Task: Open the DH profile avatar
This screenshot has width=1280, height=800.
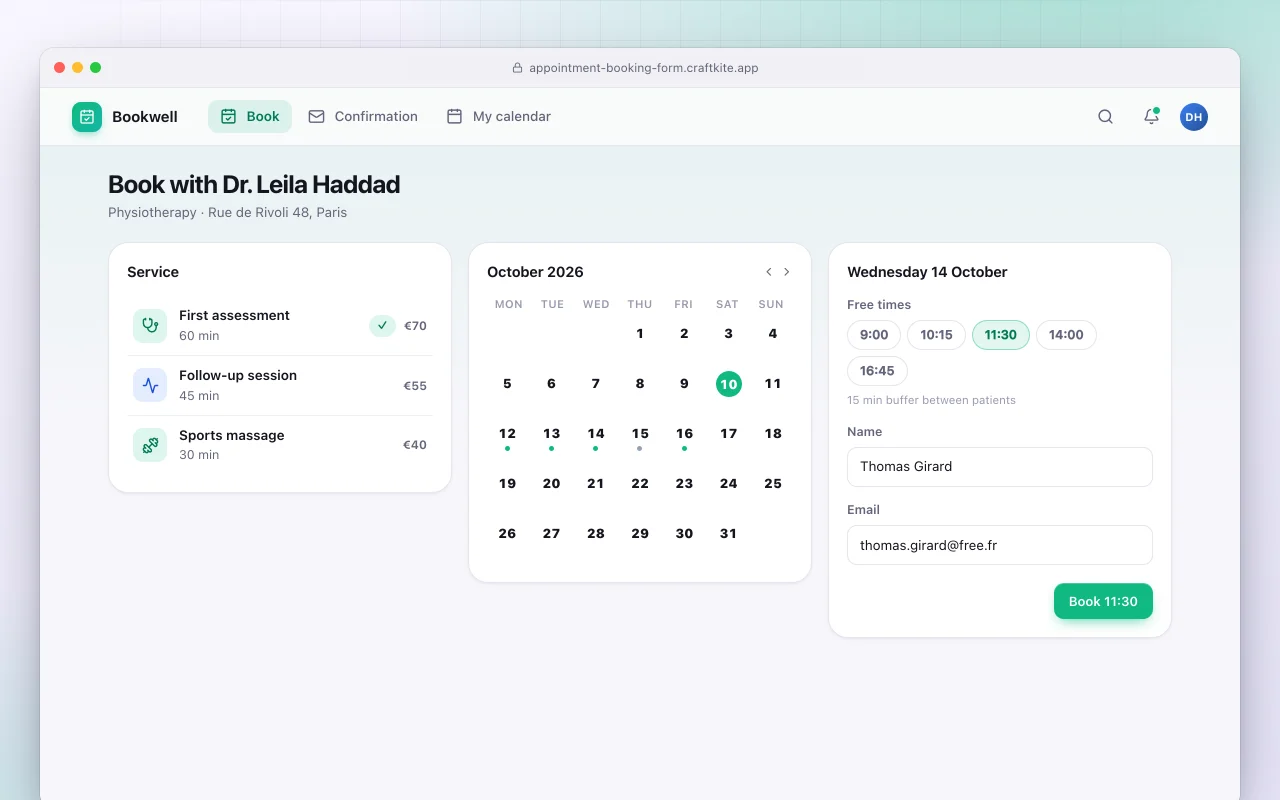Action: pyautogui.click(x=1194, y=117)
